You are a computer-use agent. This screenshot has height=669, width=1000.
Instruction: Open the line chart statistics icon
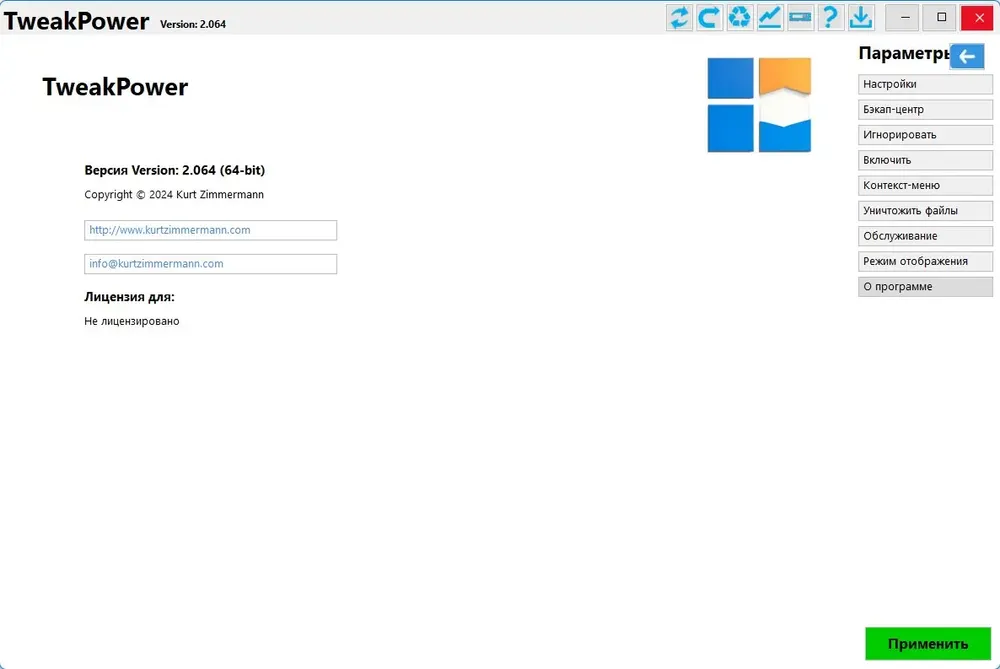(x=770, y=18)
